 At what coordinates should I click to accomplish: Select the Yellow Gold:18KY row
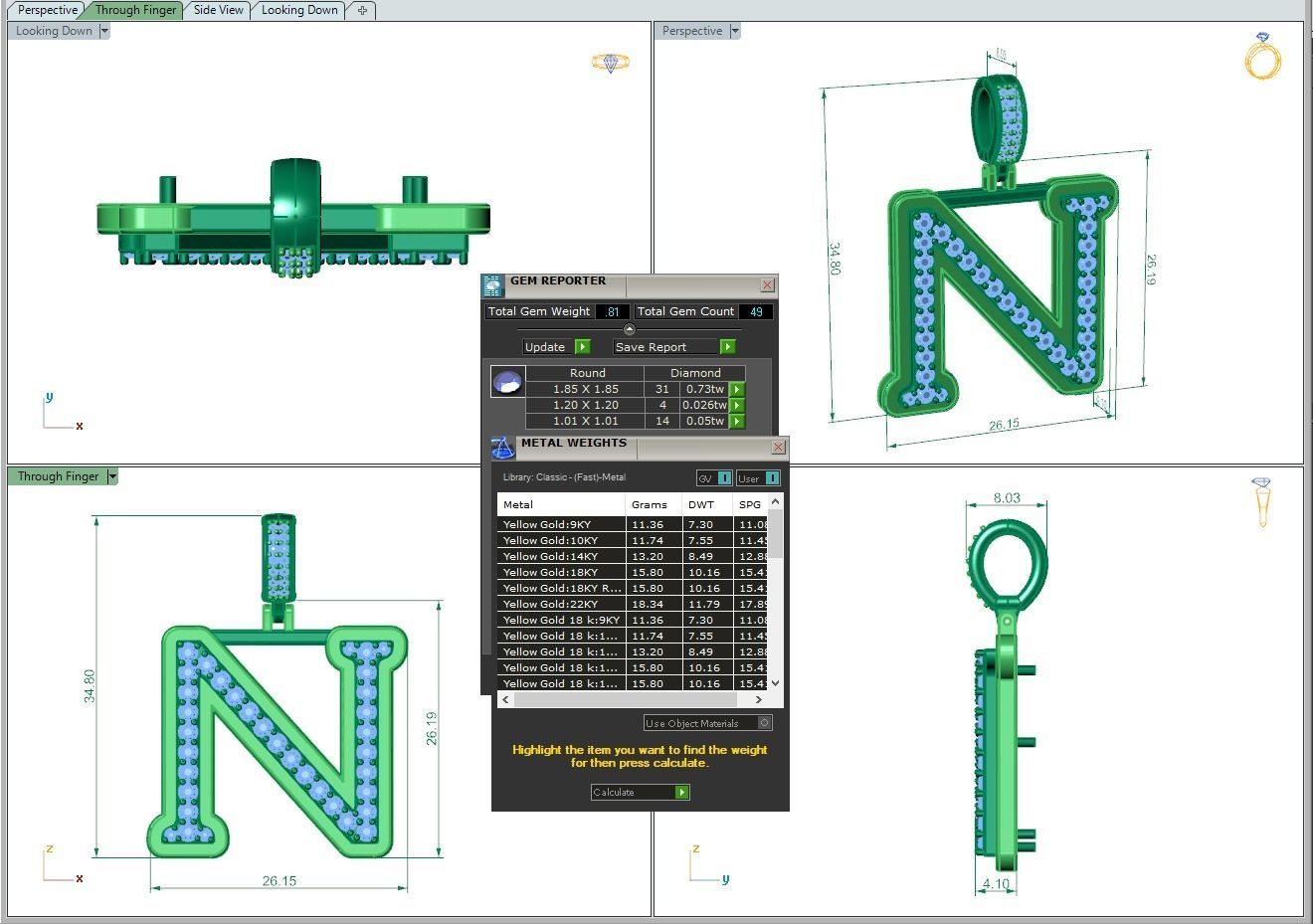tap(633, 572)
